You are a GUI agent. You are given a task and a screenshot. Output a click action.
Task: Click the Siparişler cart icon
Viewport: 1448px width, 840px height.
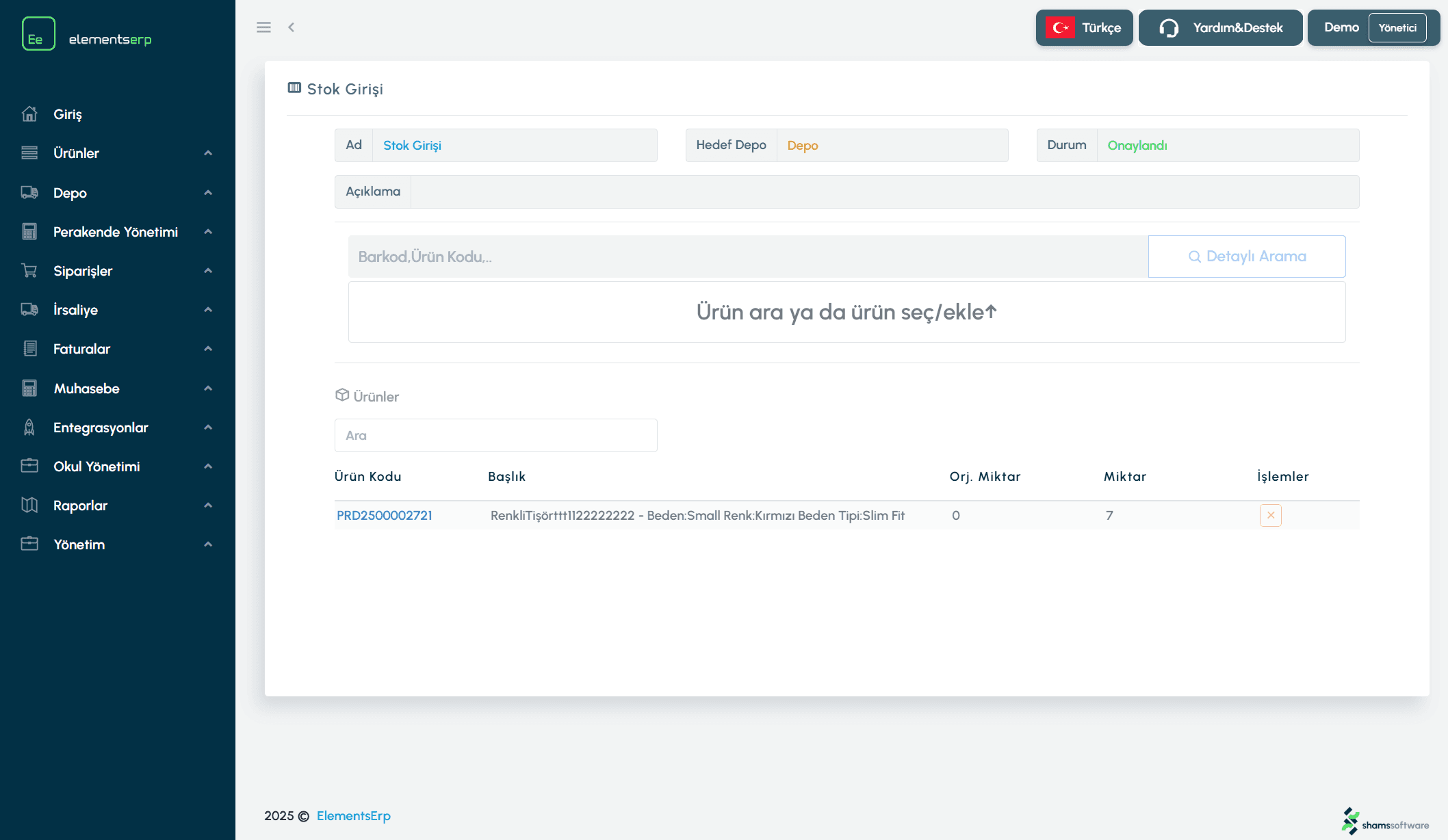coord(29,271)
